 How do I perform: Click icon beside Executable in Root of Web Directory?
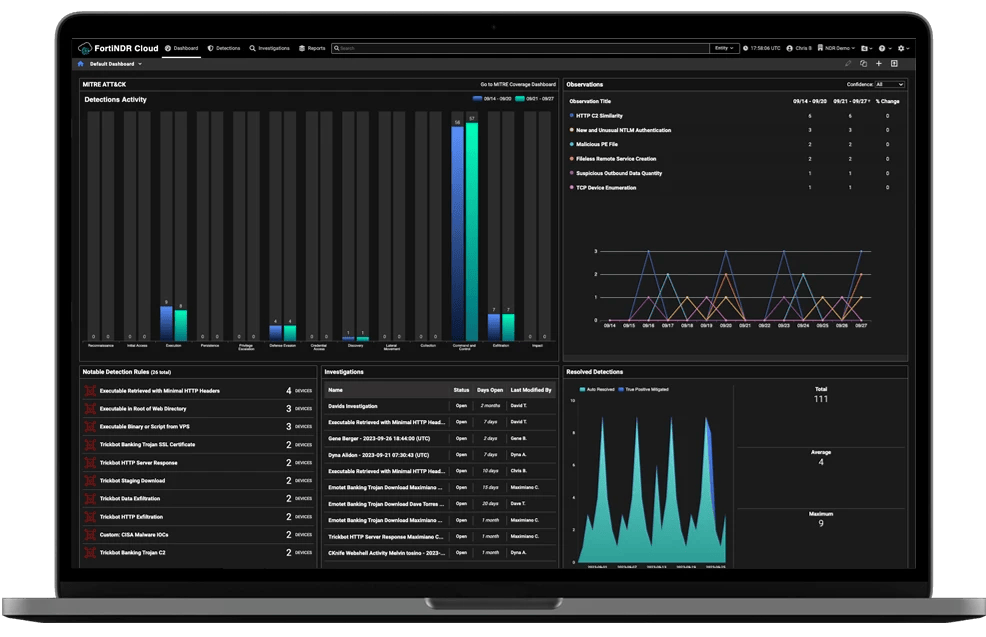(91, 409)
